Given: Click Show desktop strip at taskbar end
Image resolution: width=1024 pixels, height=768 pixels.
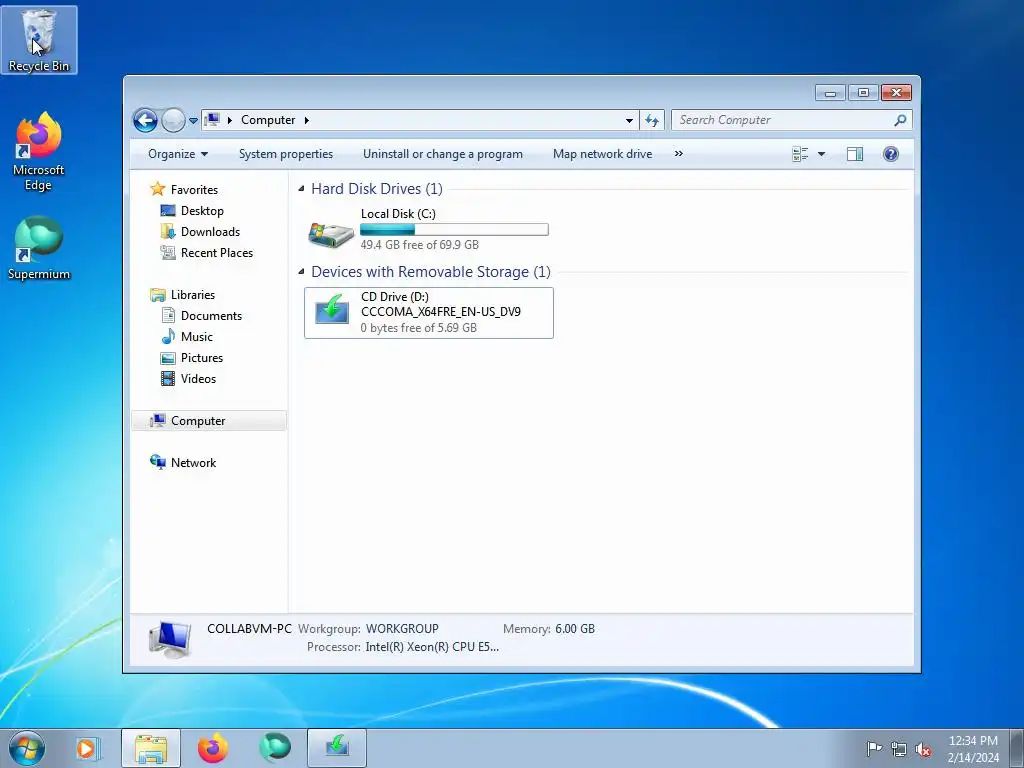Looking at the screenshot, I should click(x=1017, y=748).
